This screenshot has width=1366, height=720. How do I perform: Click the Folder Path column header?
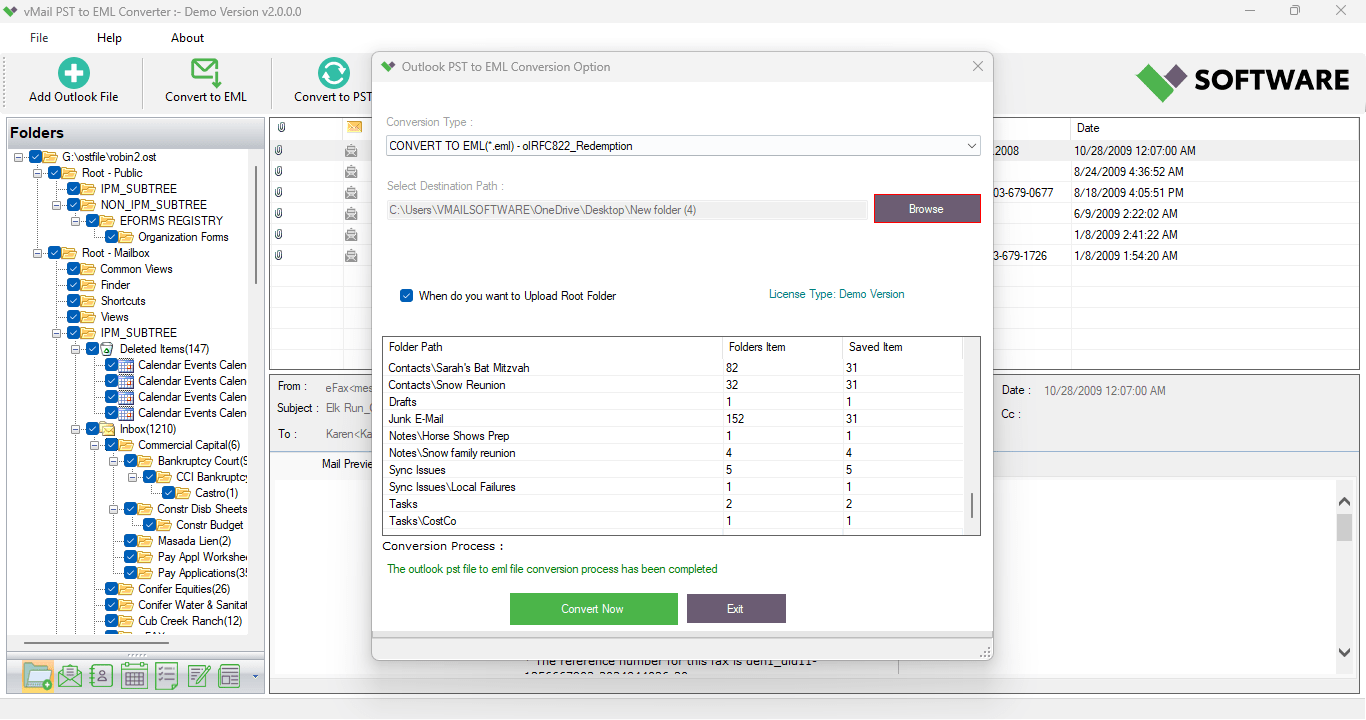[x=552, y=347]
